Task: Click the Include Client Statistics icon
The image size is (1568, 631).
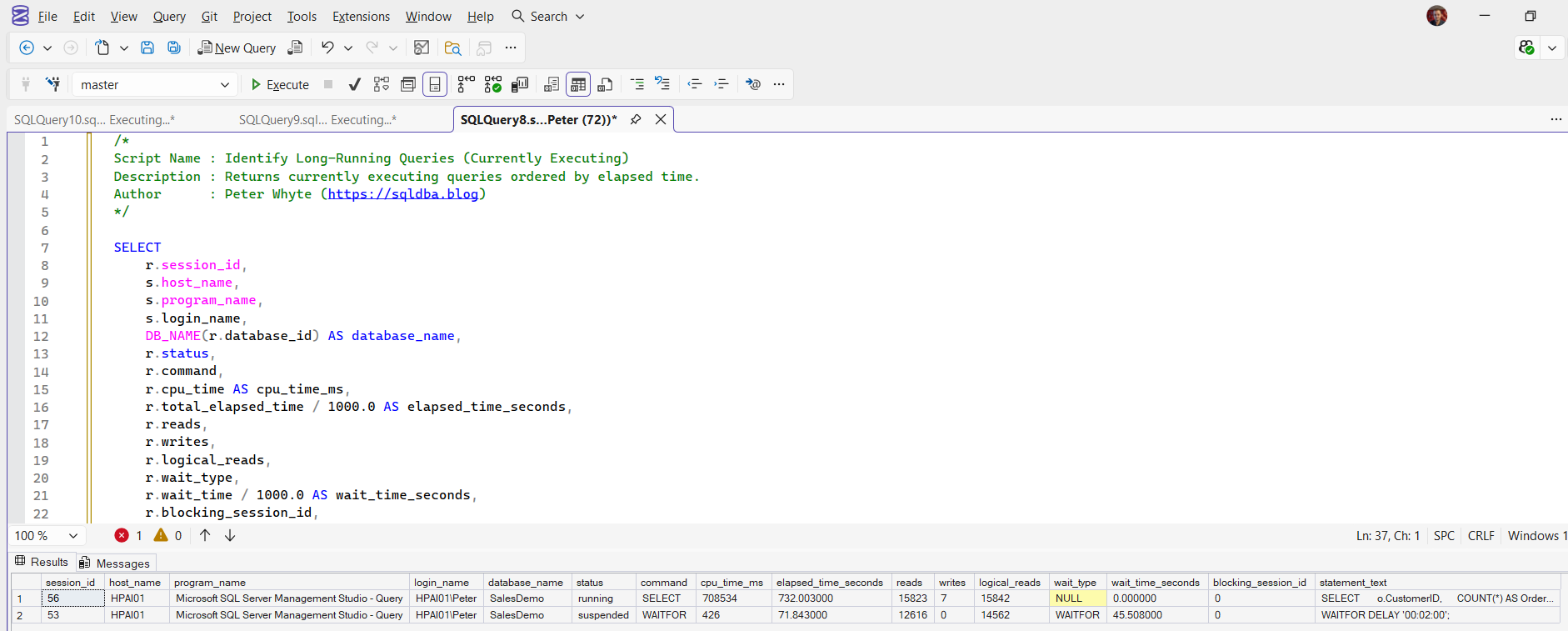Action: [520, 84]
